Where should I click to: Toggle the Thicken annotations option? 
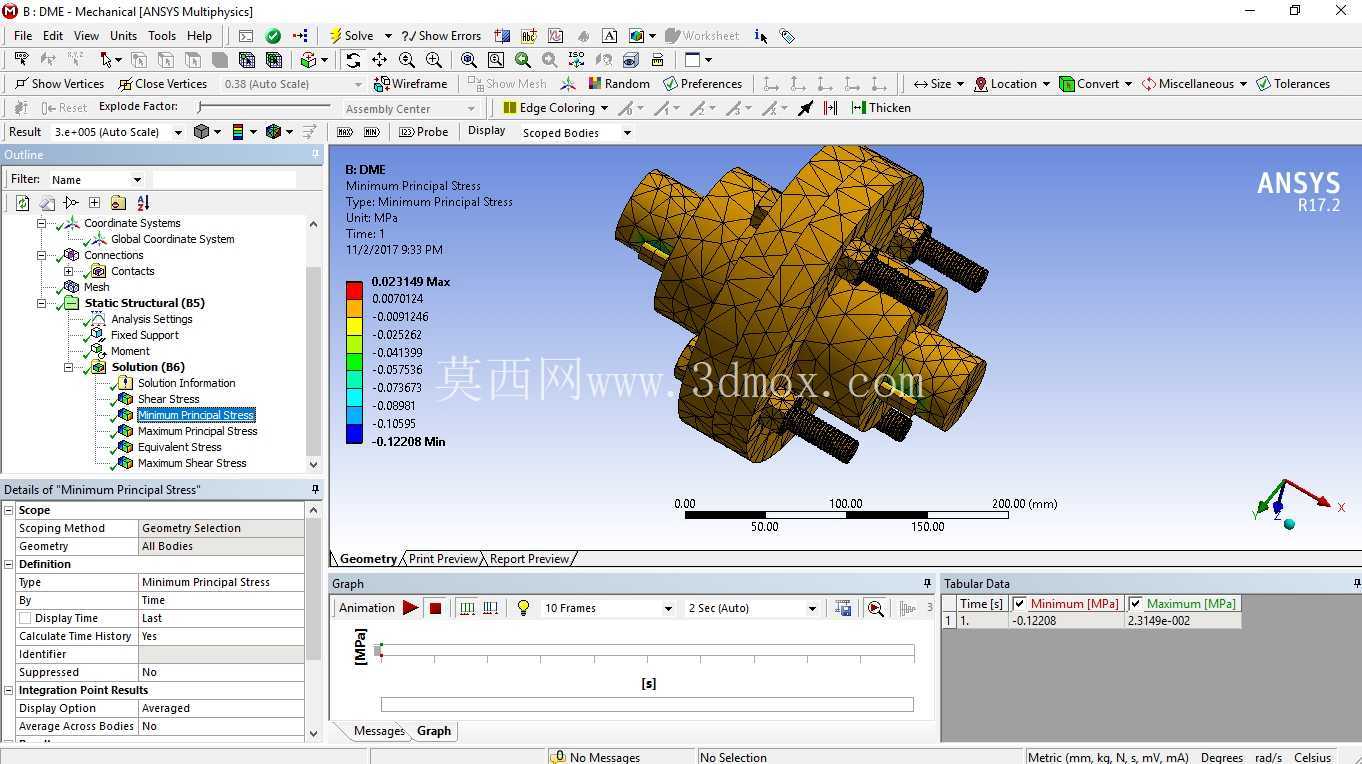tap(881, 108)
